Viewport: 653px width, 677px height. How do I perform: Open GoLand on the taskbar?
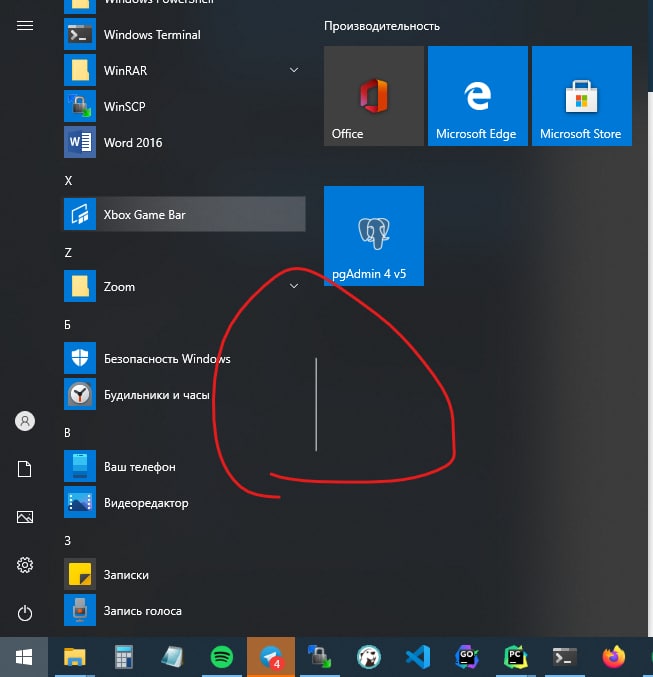[467, 657]
